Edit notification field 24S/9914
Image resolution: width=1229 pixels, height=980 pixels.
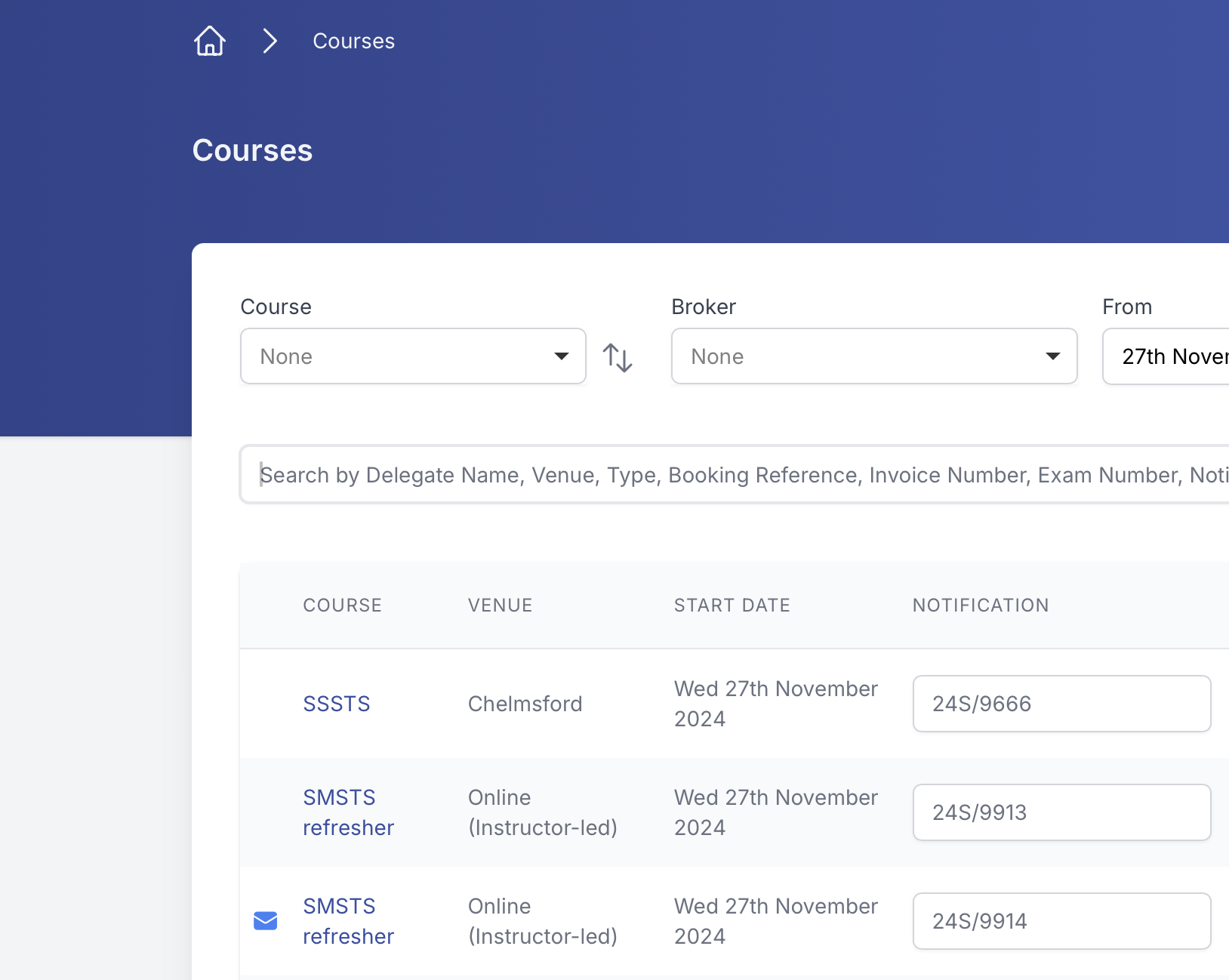pos(1061,921)
